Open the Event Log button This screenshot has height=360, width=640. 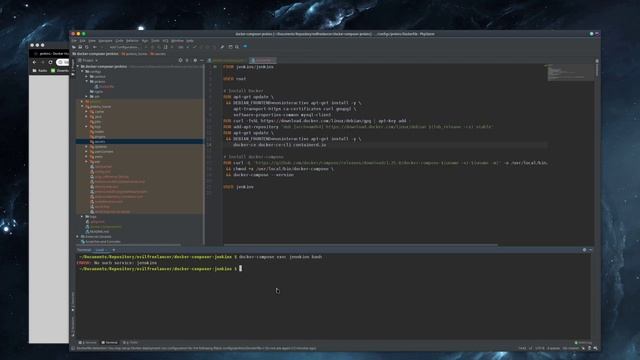tap(583, 342)
